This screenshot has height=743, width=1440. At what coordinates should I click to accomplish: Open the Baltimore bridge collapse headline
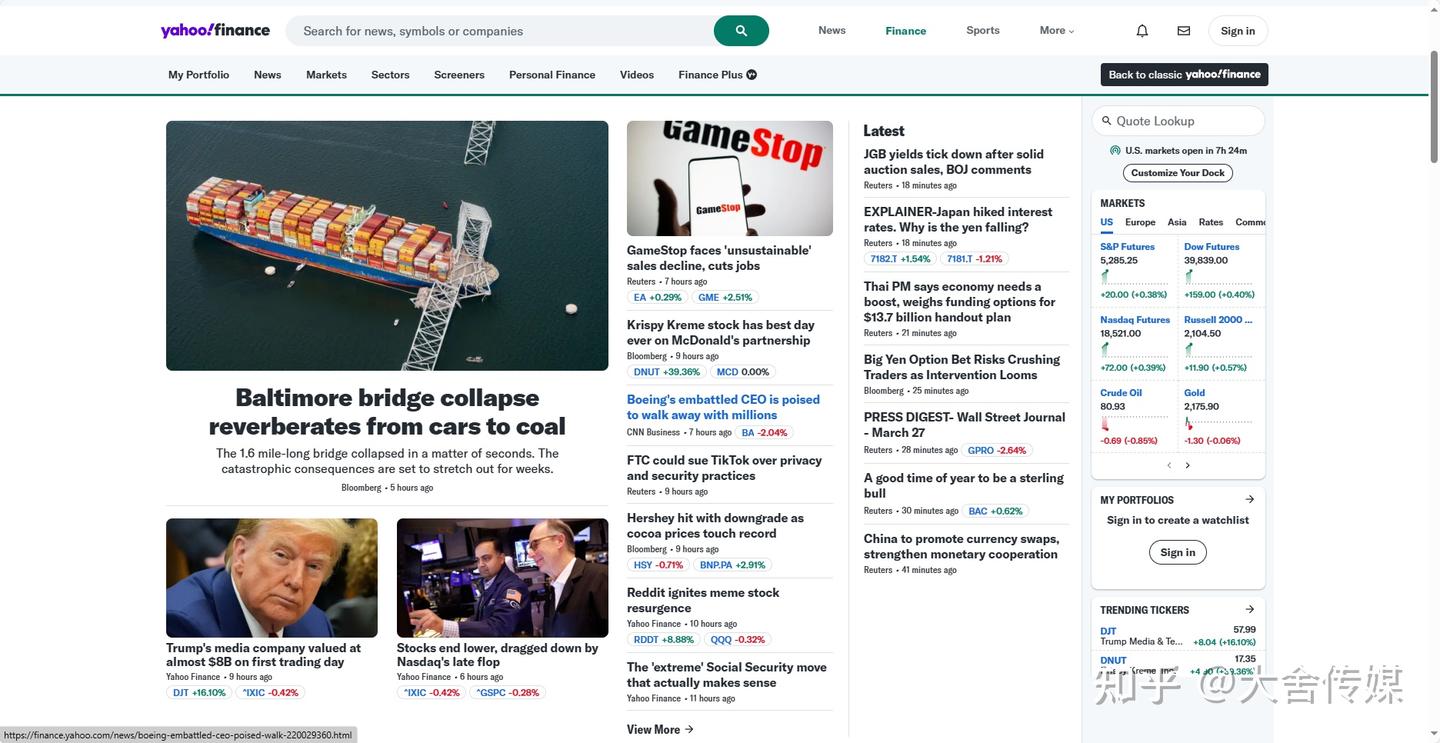(387, 412)
